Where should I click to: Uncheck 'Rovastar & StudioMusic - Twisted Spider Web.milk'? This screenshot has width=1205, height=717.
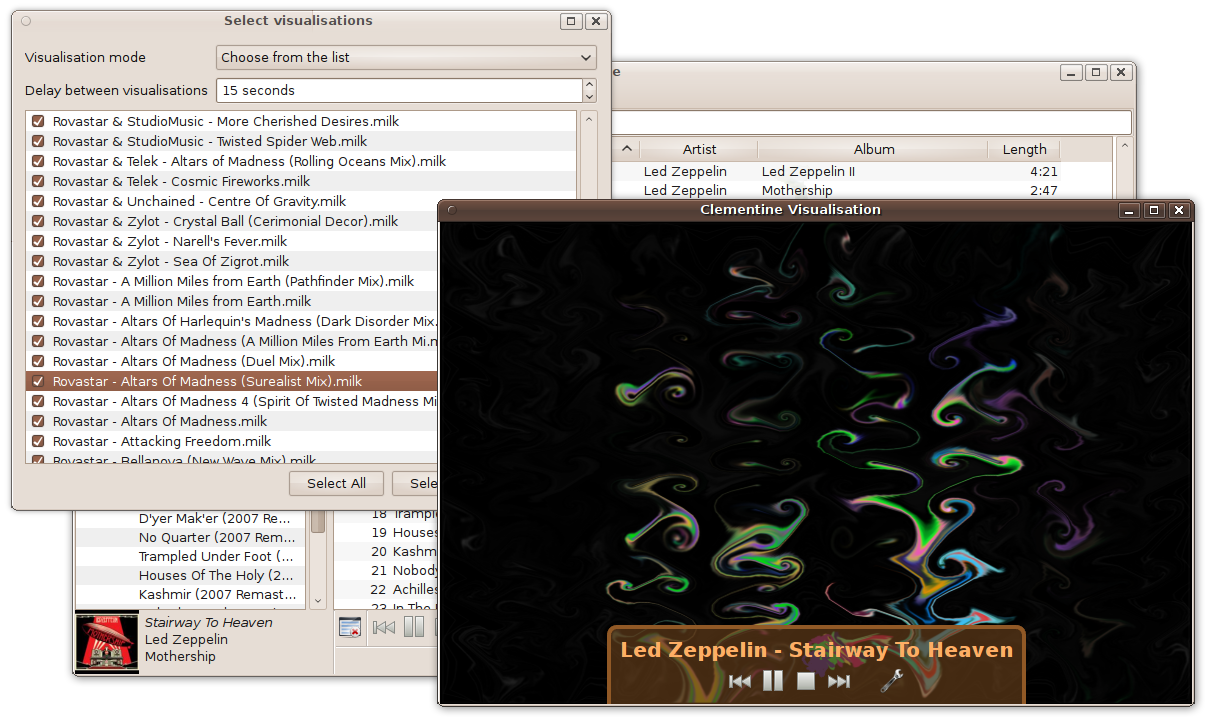click(x=38, y=141)
